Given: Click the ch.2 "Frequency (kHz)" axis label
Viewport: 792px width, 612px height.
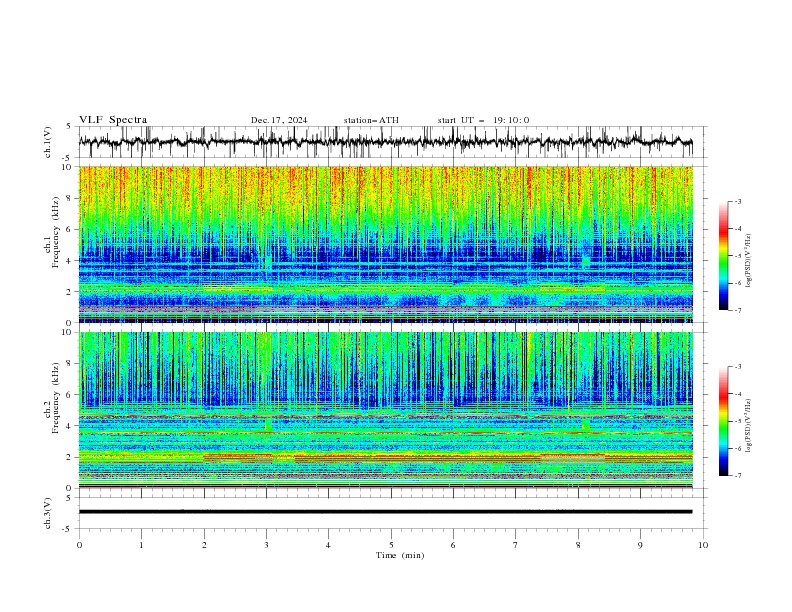Looking at the screenshot, I should [x=56, y=399].
